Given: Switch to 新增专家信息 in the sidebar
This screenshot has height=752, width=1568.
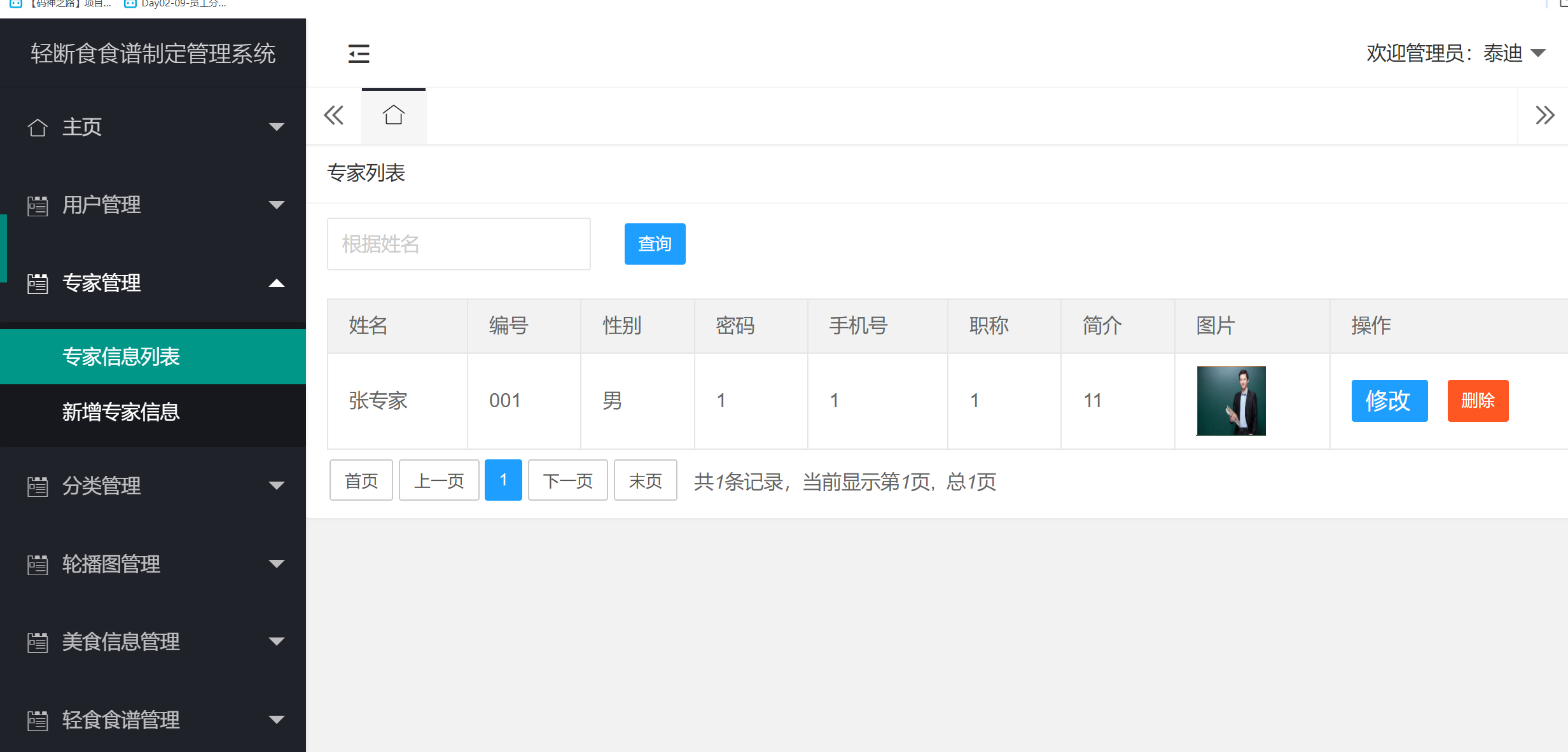Looking at the screenshot, I should coord(121,412).
